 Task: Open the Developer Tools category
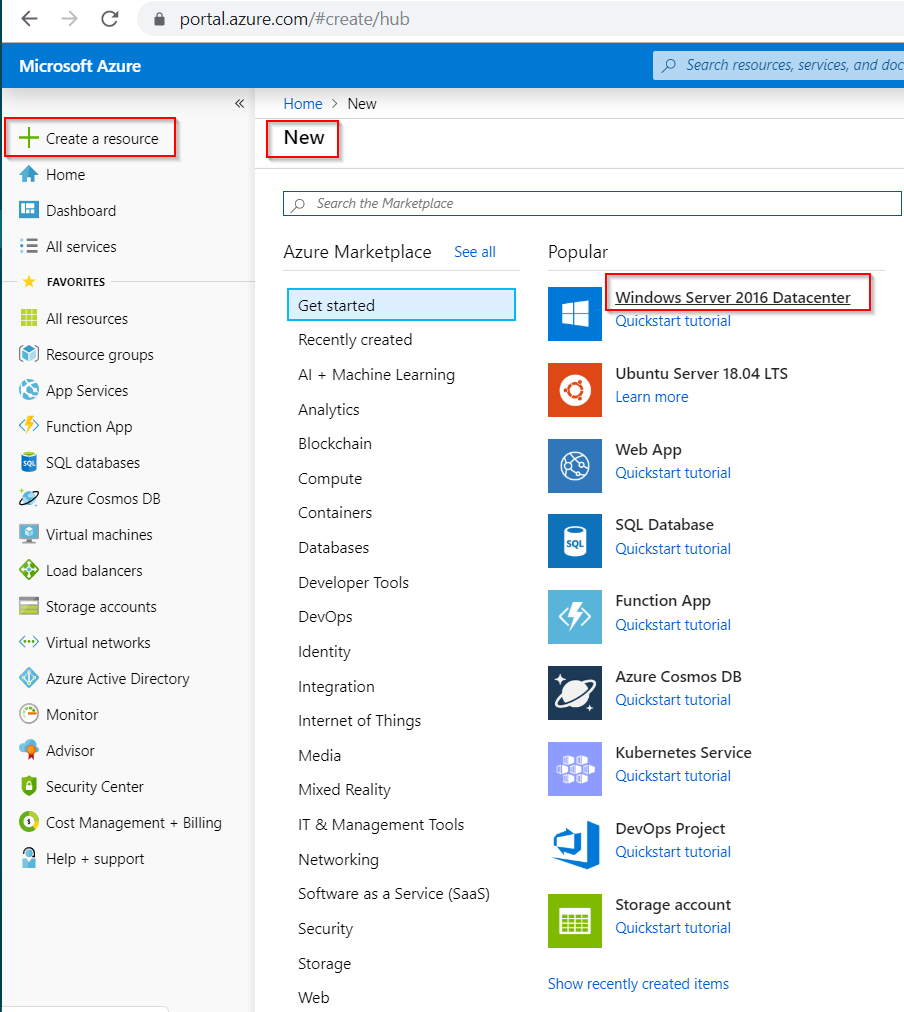(354, 582)
